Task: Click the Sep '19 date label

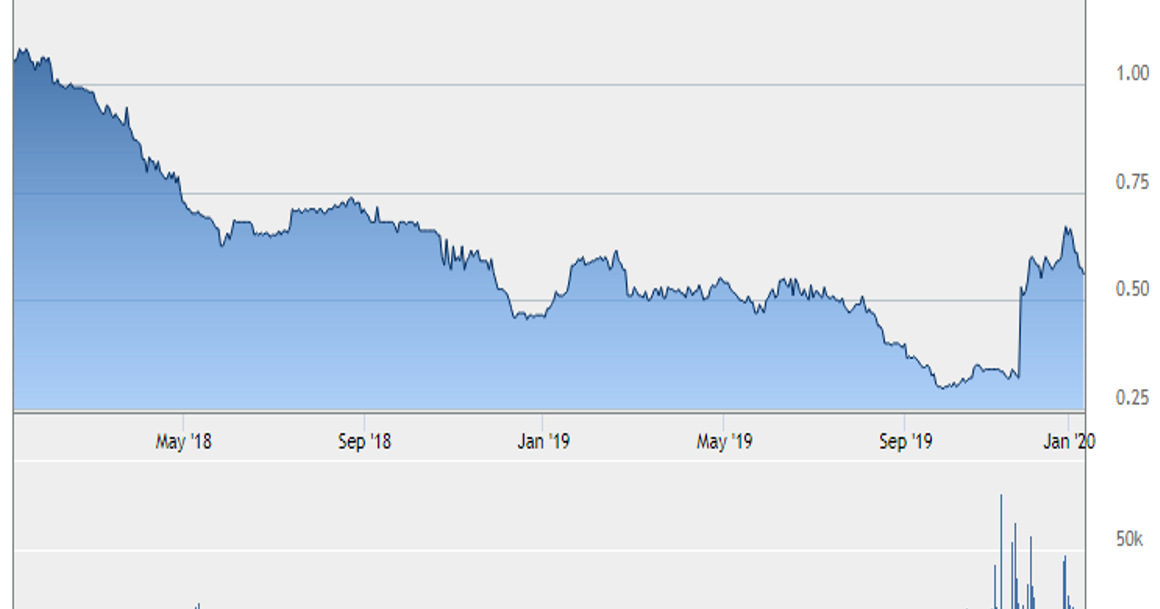Action: click(905, 442)
